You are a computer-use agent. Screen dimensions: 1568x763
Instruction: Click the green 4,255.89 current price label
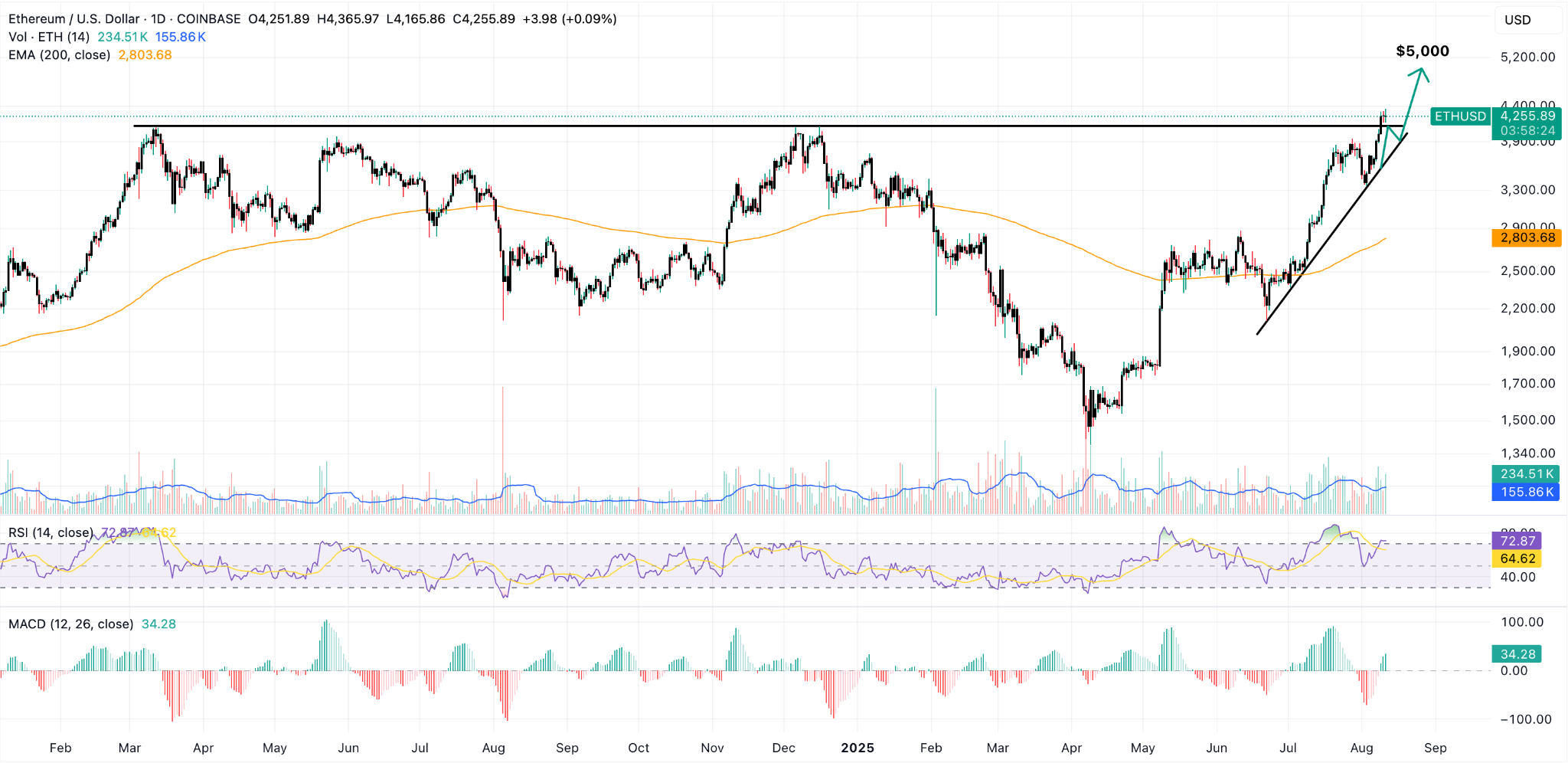(x=1528, y=116)
